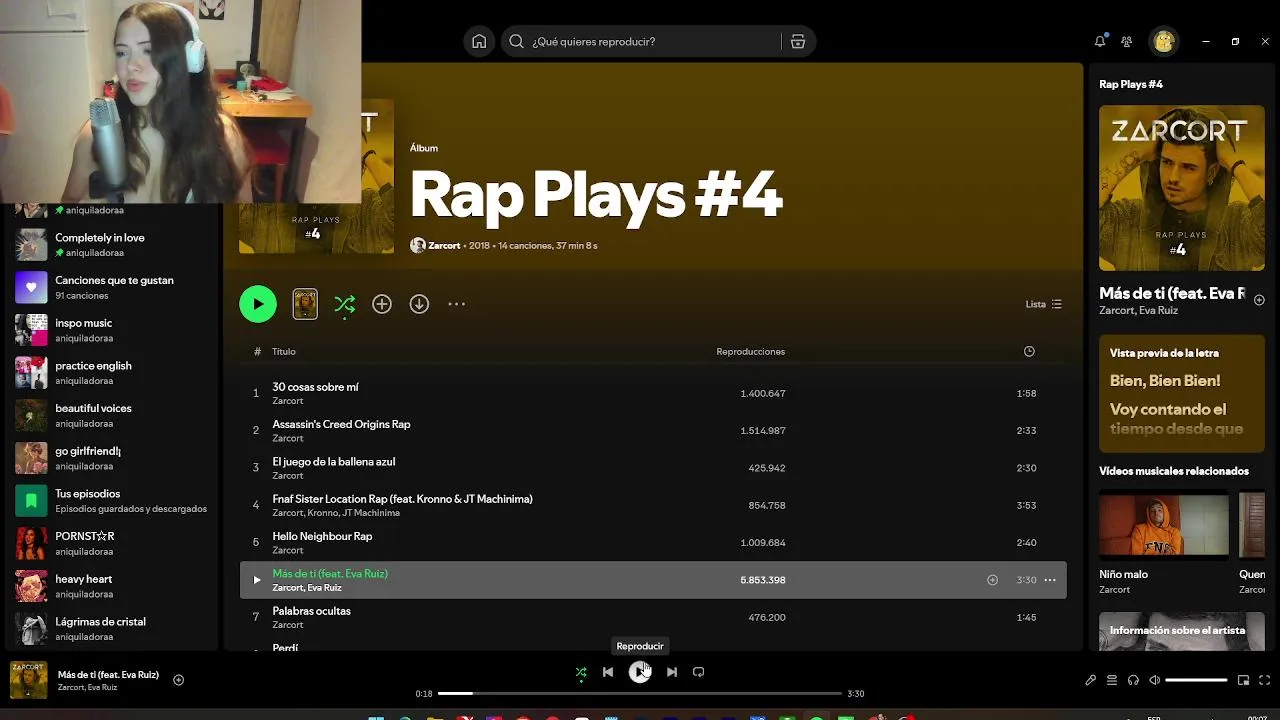1280x720 pixels.
Task: Add 'Más de ti' row to liked songs
Action: tap(992, 580)
